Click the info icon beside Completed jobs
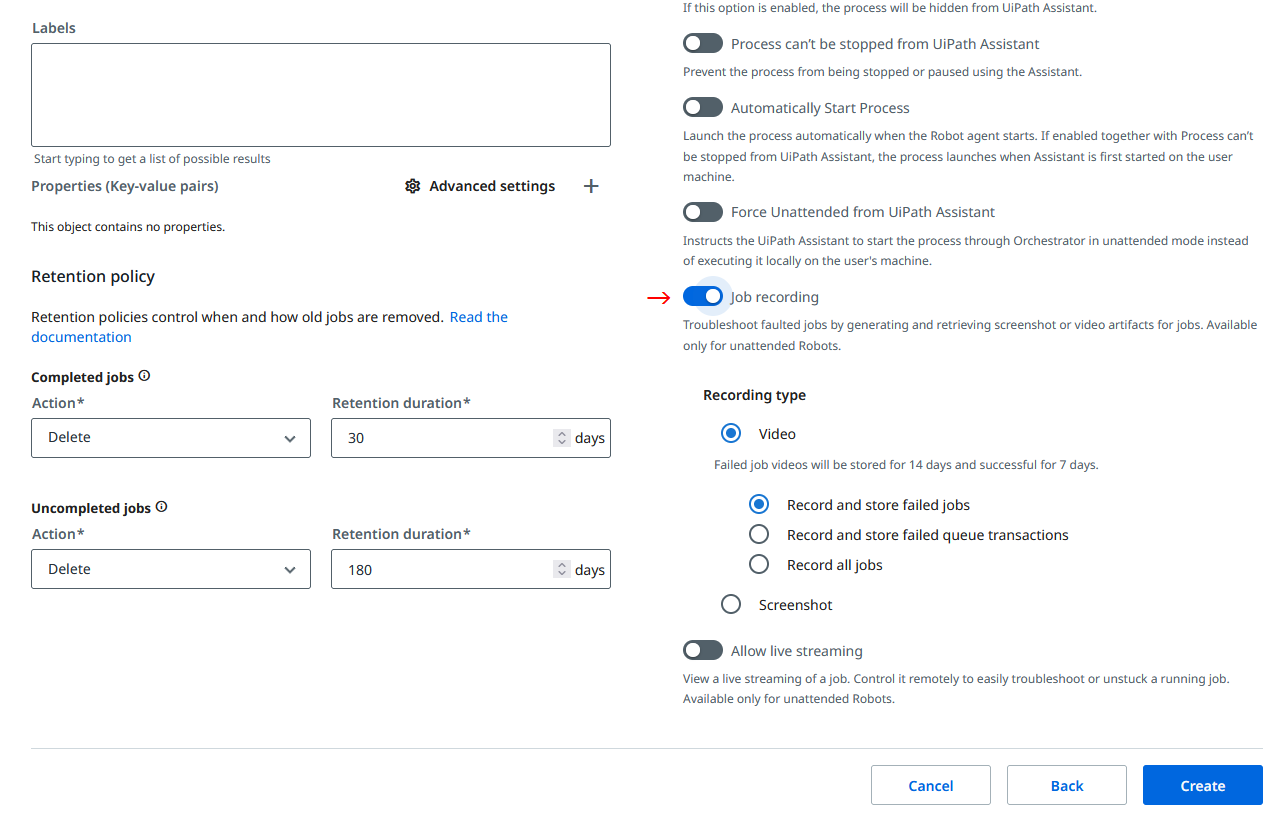 [x=144, y=376]
